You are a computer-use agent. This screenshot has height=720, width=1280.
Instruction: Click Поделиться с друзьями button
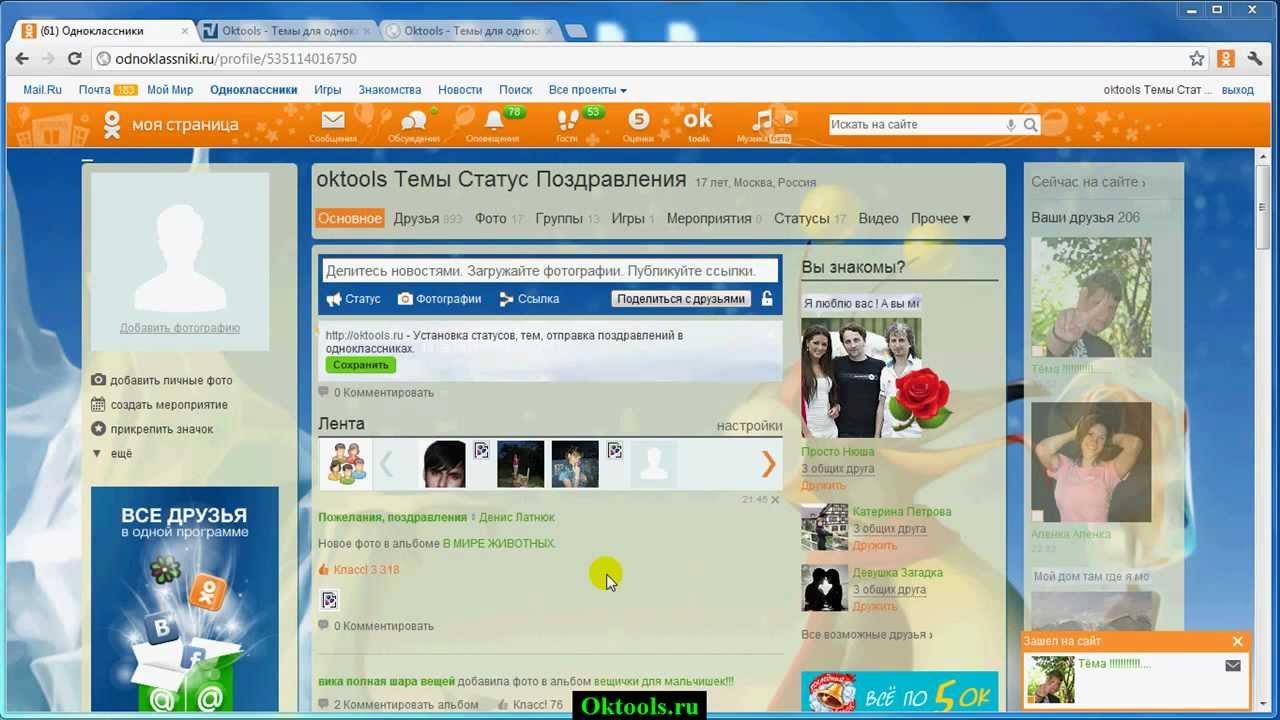tap(681, 299)
